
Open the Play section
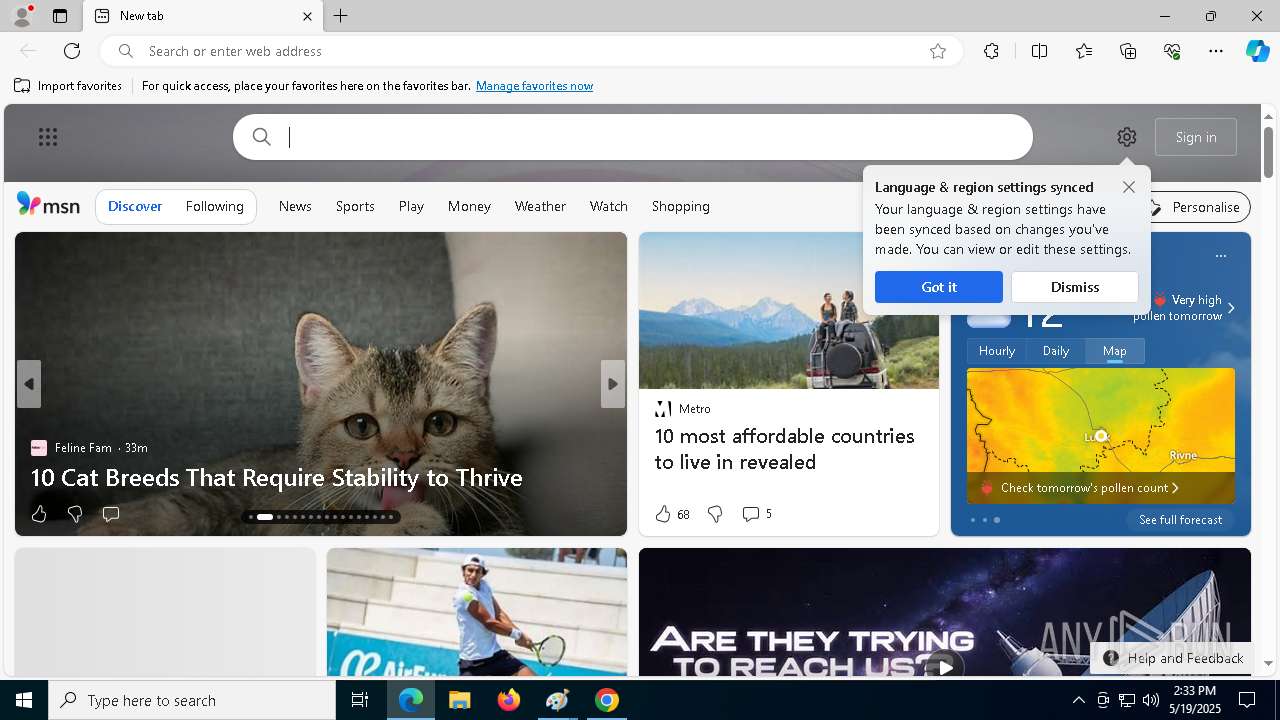click(x=411, y=206)
